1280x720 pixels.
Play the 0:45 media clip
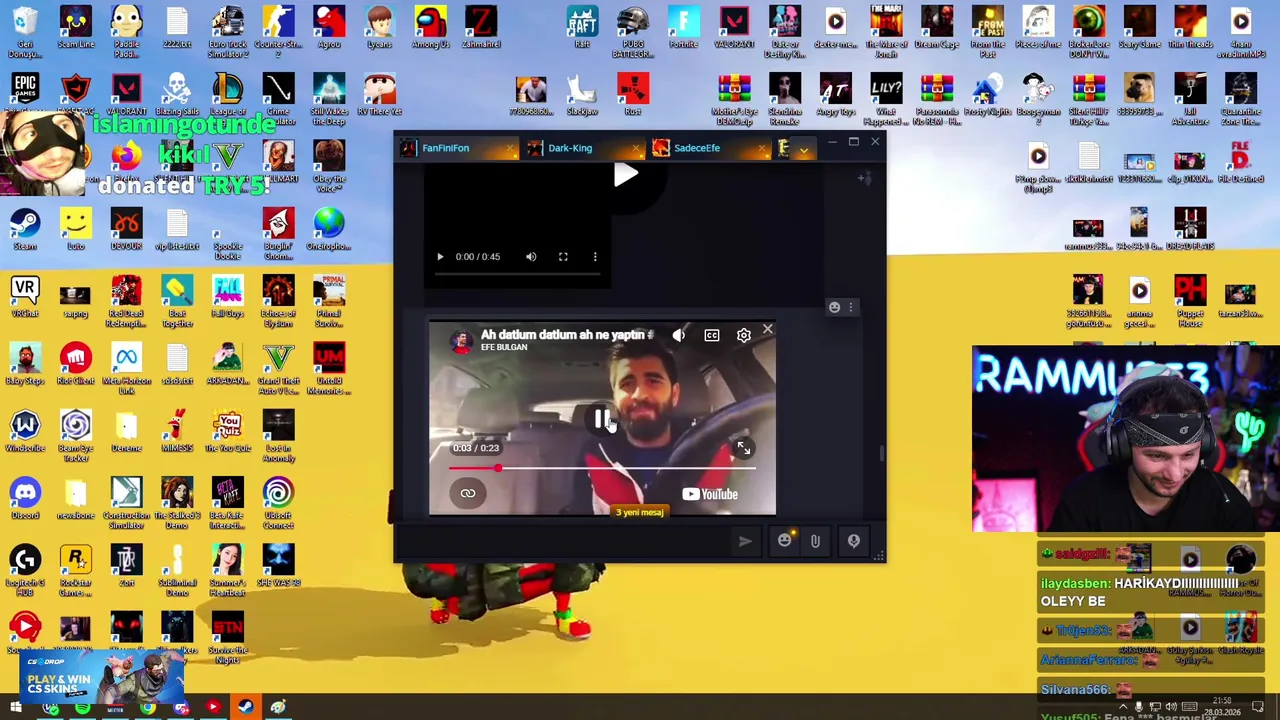tap(440, 257)
